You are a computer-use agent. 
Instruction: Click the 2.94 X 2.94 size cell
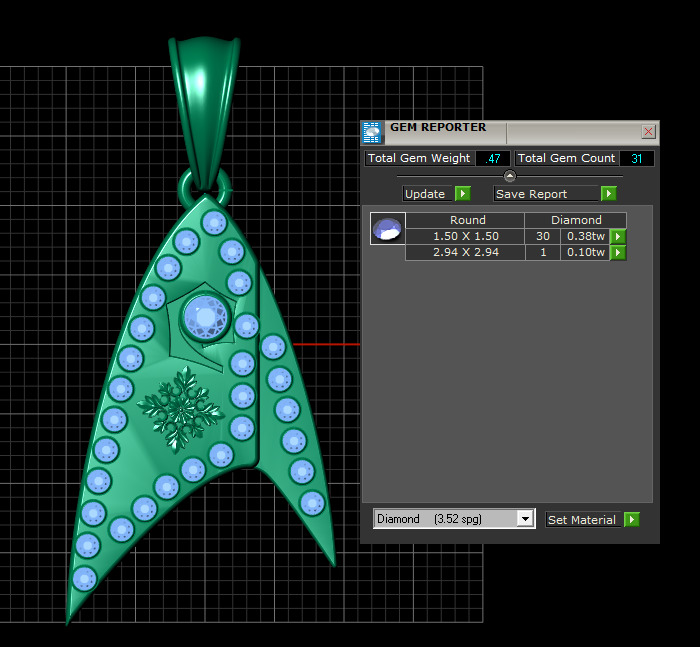pyautogui.click(x=465, y=252)
